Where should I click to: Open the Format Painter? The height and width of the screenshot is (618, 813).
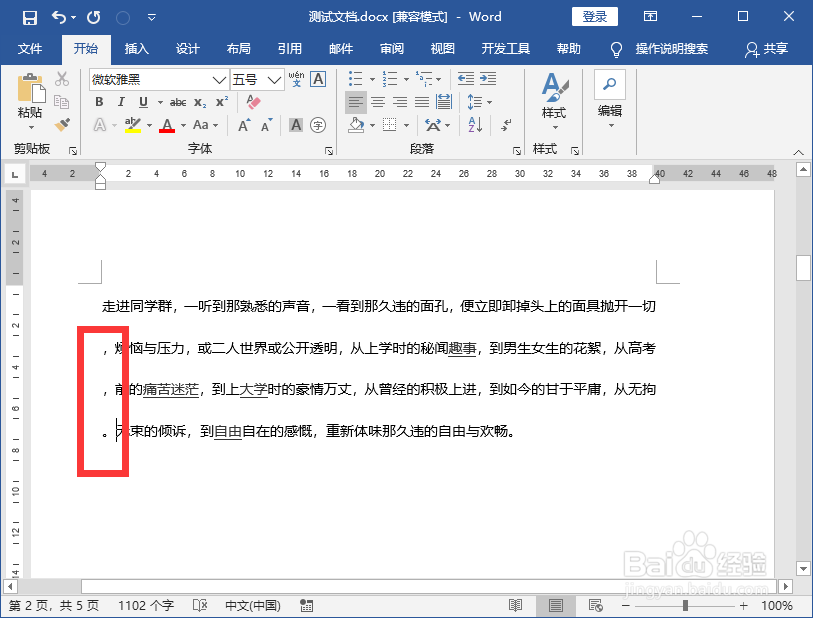[x=62, y=125]
